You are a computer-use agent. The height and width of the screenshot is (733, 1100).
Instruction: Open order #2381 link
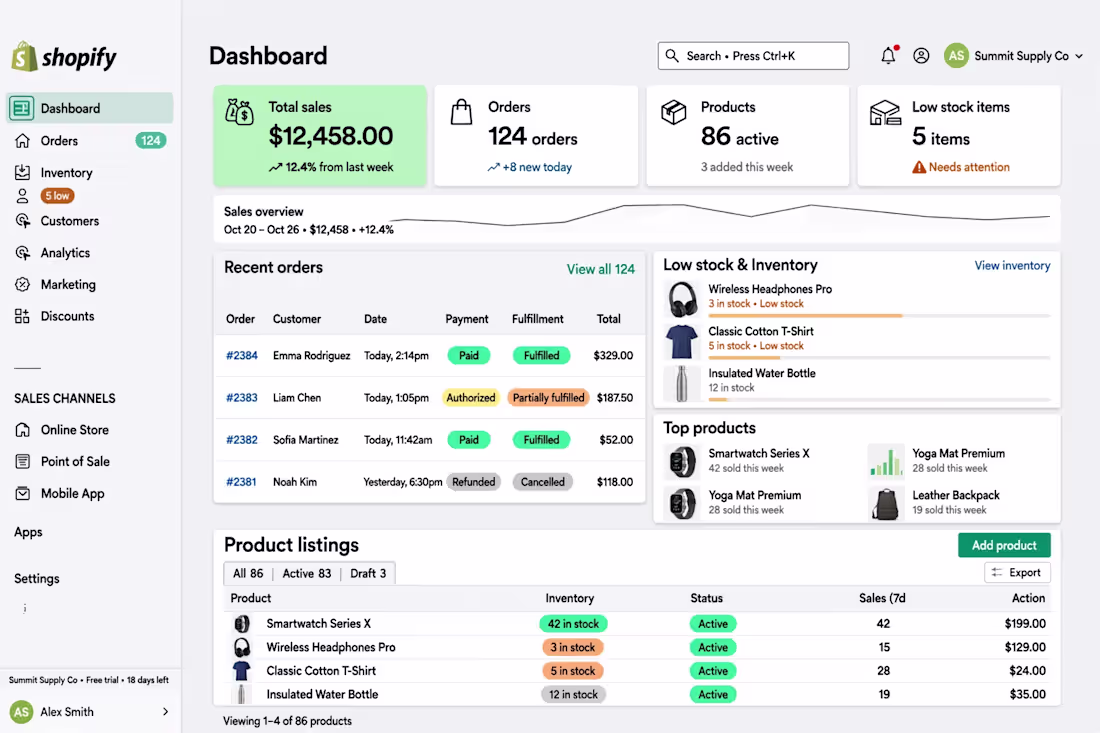click(241, 482)
